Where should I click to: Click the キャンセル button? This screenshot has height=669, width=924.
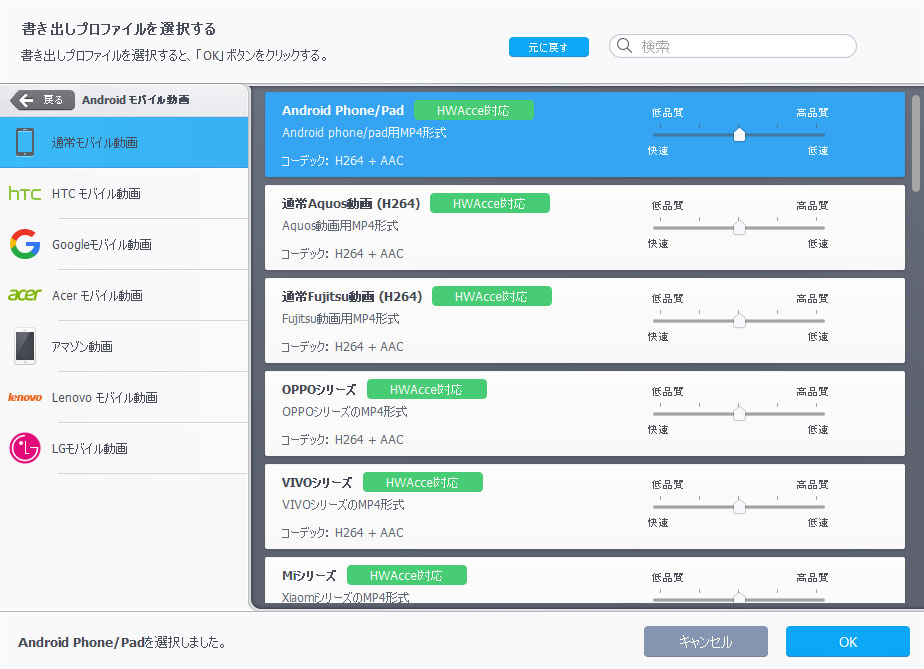(x=705, y=641)
